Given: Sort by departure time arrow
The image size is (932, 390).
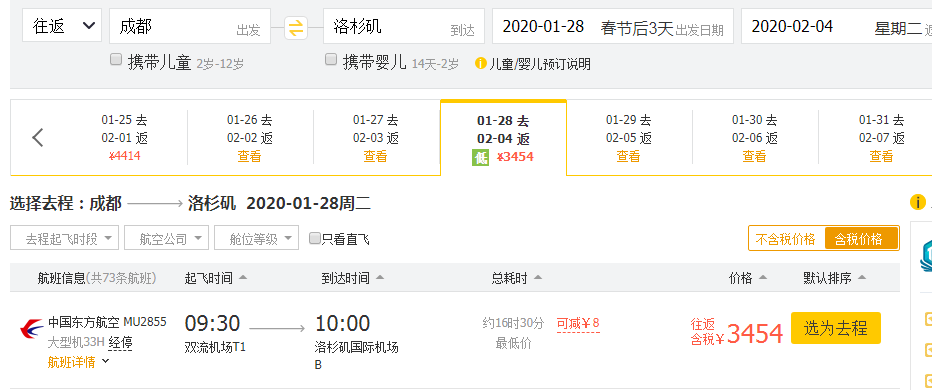Looking at the screenshot, I should tap(243, 278).
